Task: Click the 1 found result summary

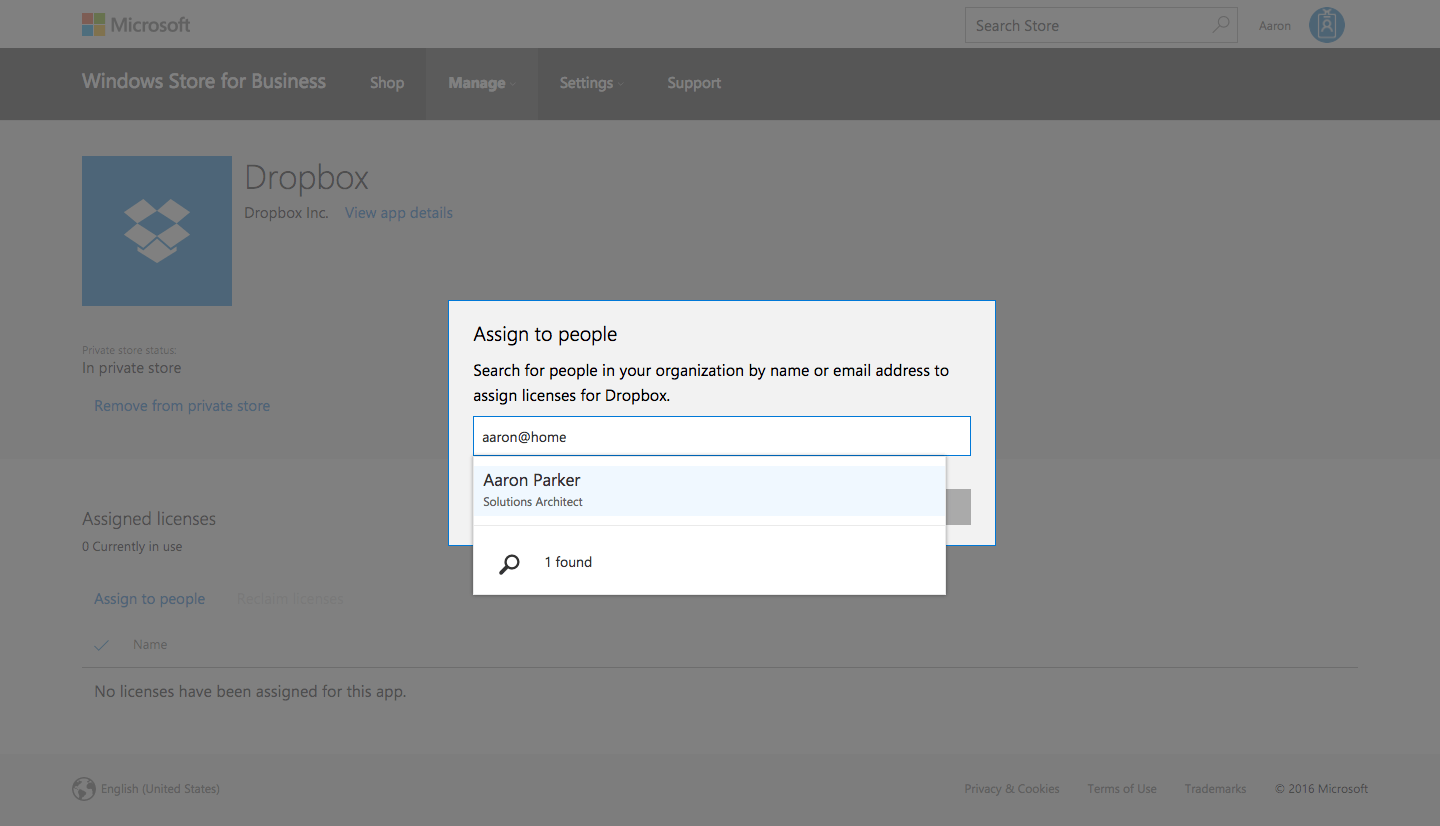Action: click(568, 563)
